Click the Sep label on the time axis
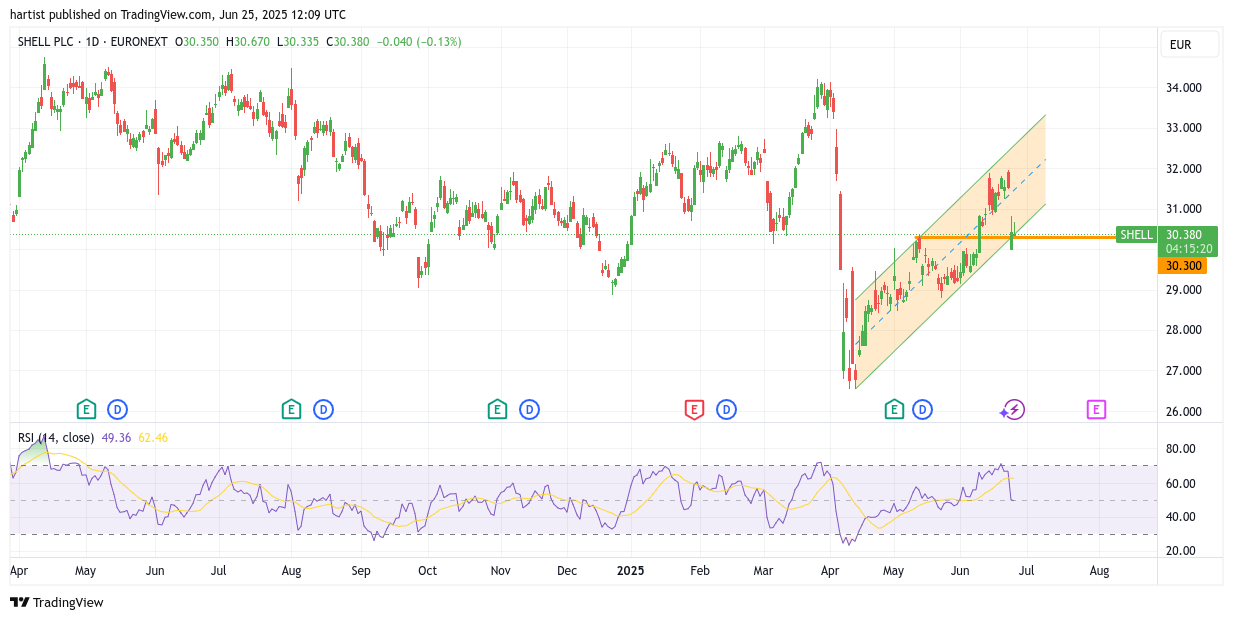Screen dimensions: 1233x620 click(361, 571)
